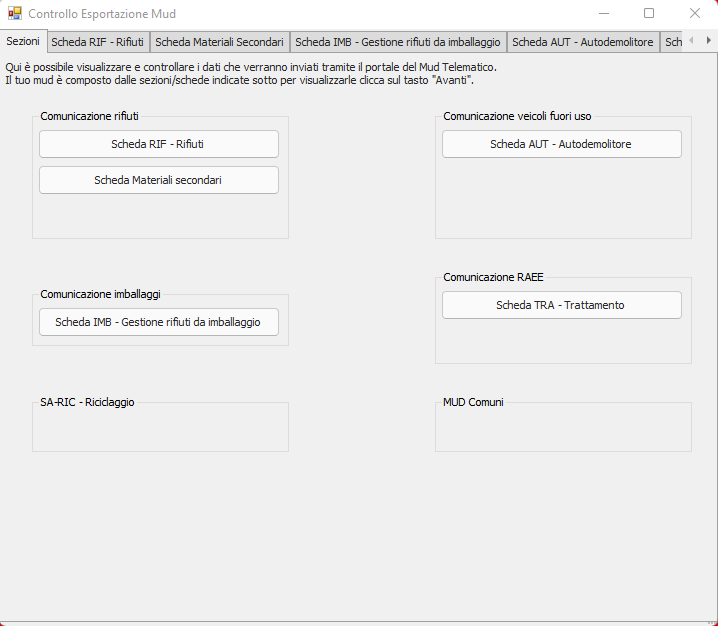
Task: Click the Scheda IMB - Gestione rifiuti button
Action: coord(158,322)
